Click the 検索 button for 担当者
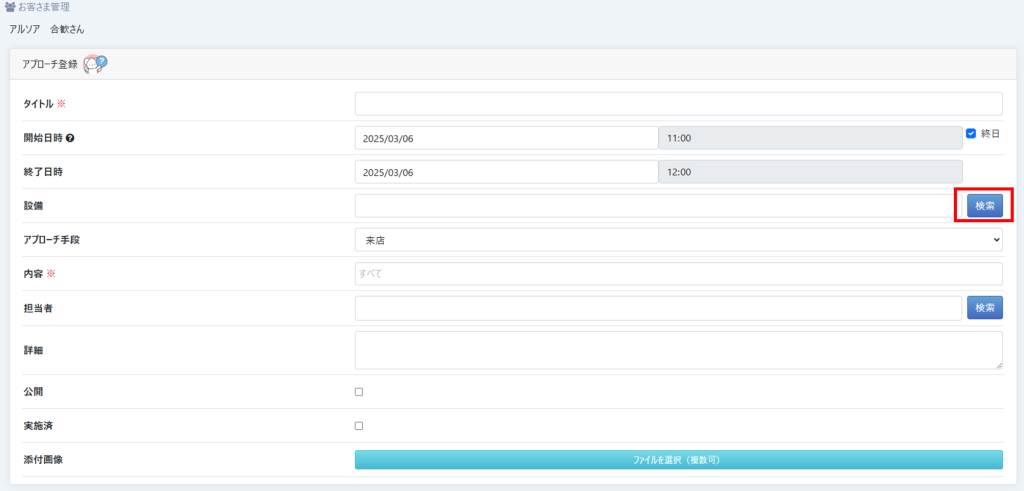The height and width of the screenshot is (491, 1024). pyautogui.click(x=984, y=308)
